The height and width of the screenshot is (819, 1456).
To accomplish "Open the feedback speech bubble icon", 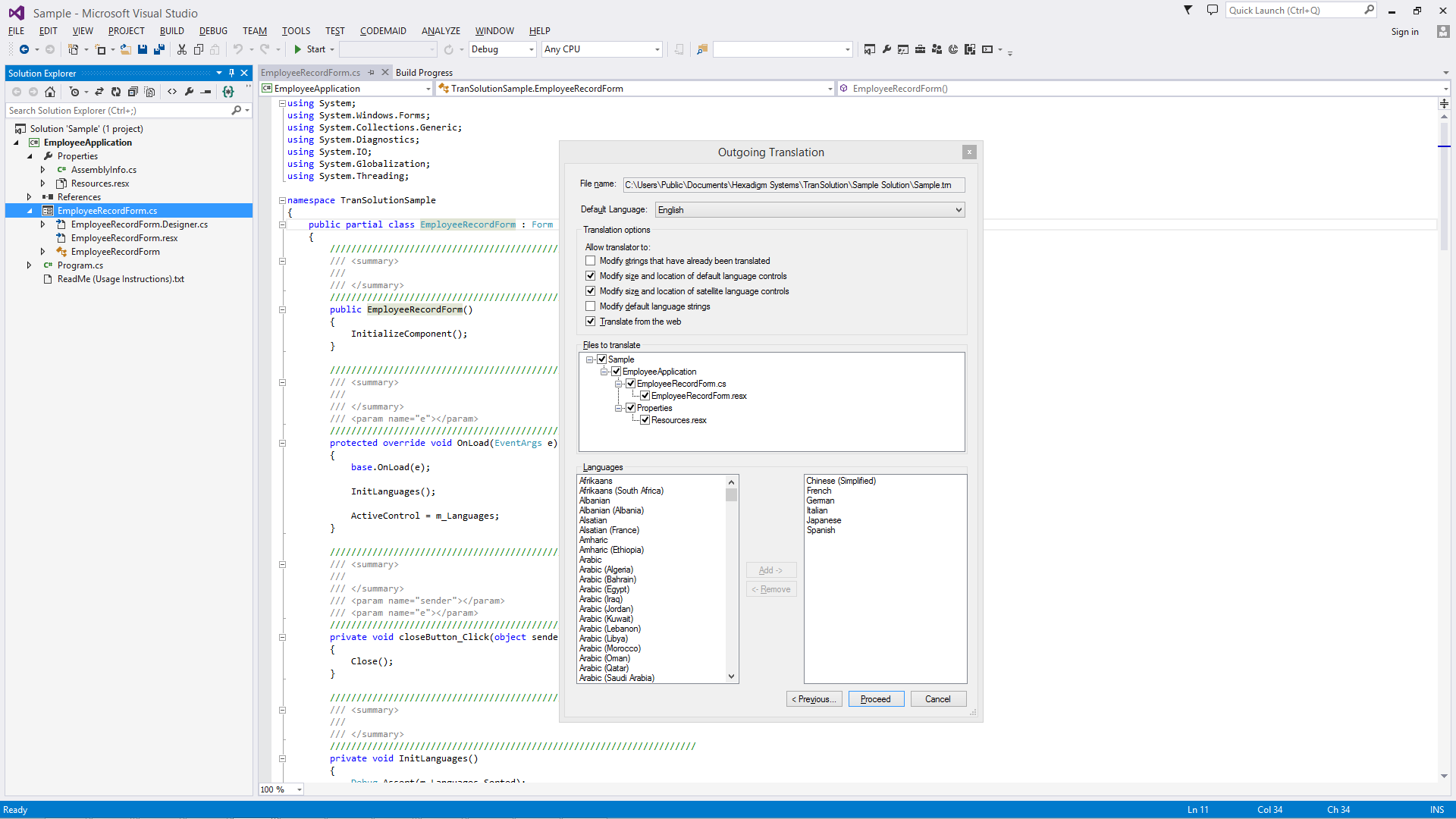I will (x=1213, y=11).
